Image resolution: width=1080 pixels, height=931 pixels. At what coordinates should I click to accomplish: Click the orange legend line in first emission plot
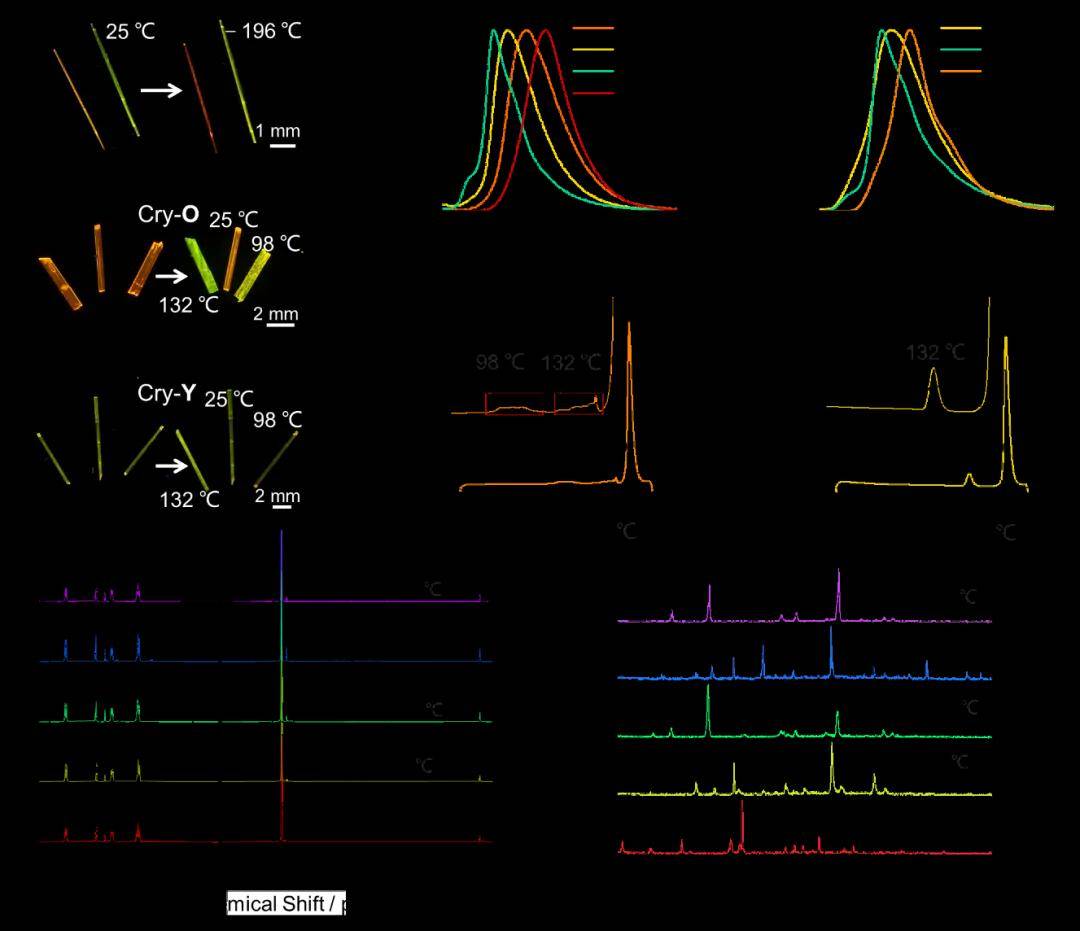point(593,28)
